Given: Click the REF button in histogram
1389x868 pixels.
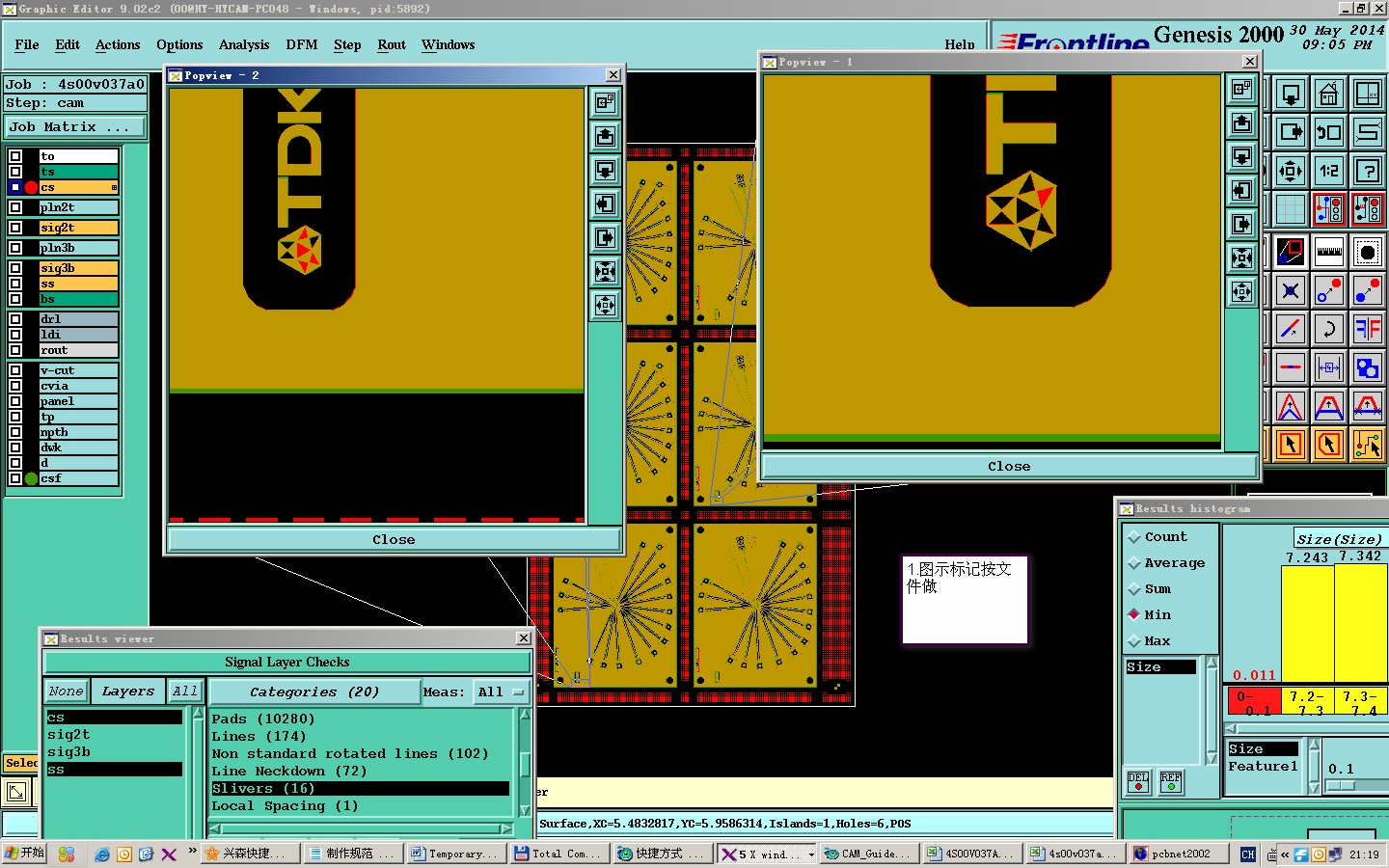Looking at the screenshot, I should (1171, 781).
